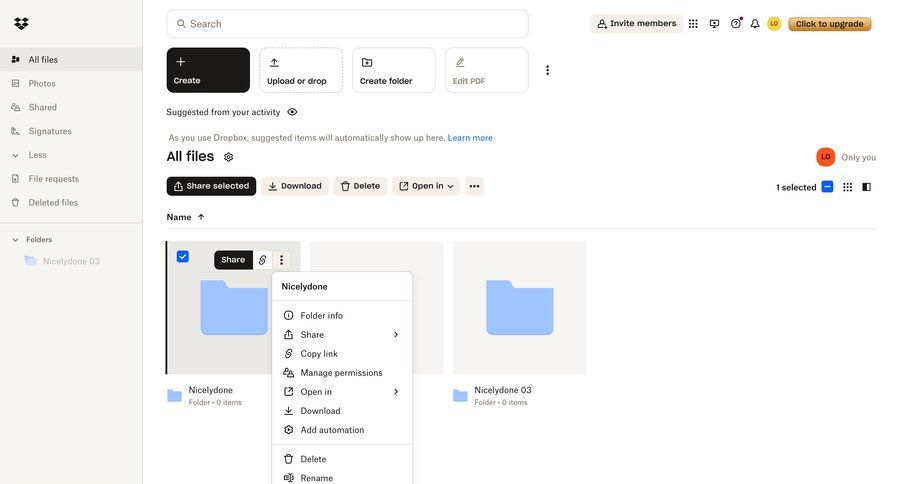The image size is (900, 484).
Task: Collapse the Folders tree section
Action: coord(15,239)
